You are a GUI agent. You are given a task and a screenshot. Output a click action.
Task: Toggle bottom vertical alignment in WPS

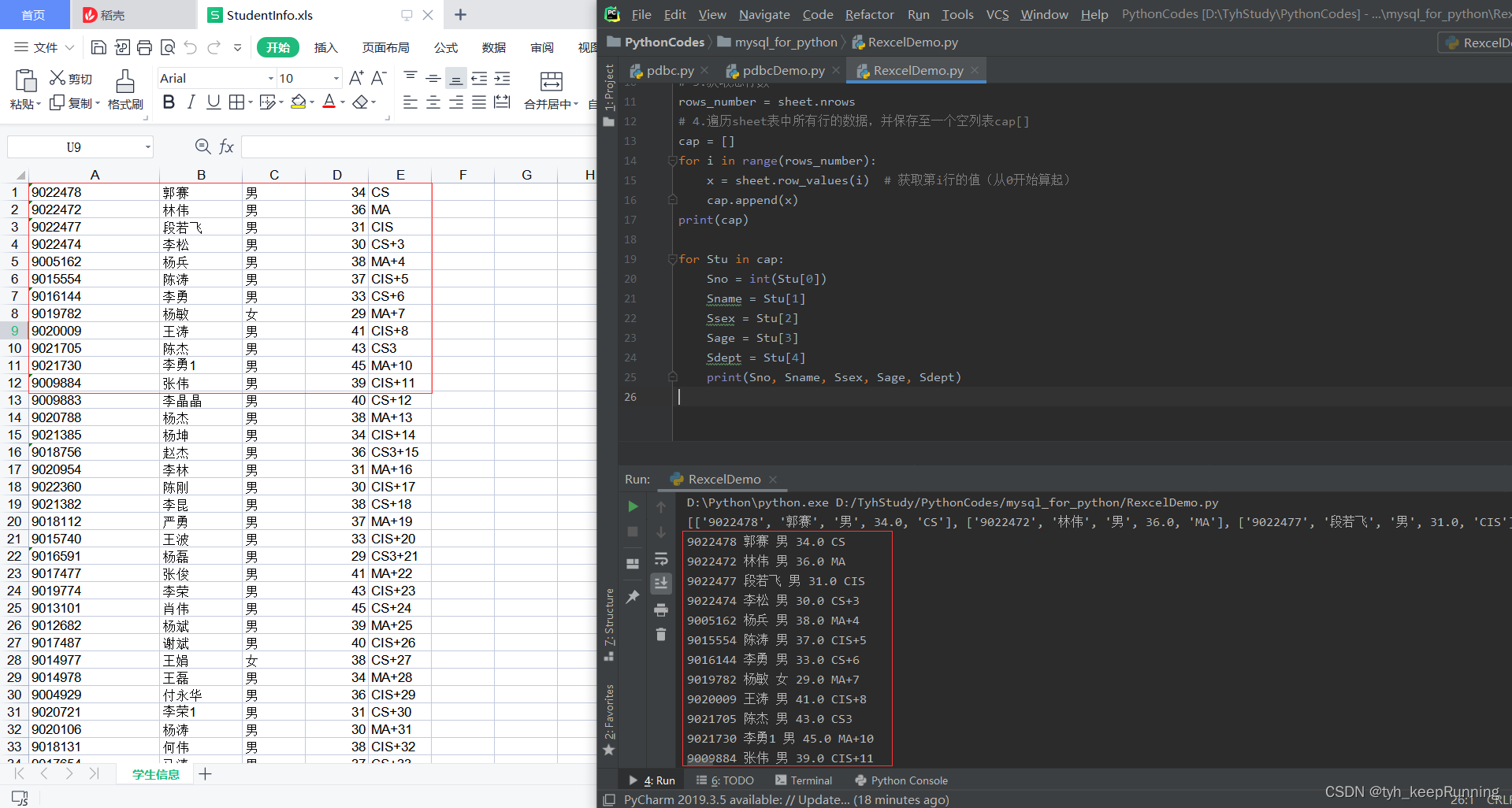(x=455, y=78)
